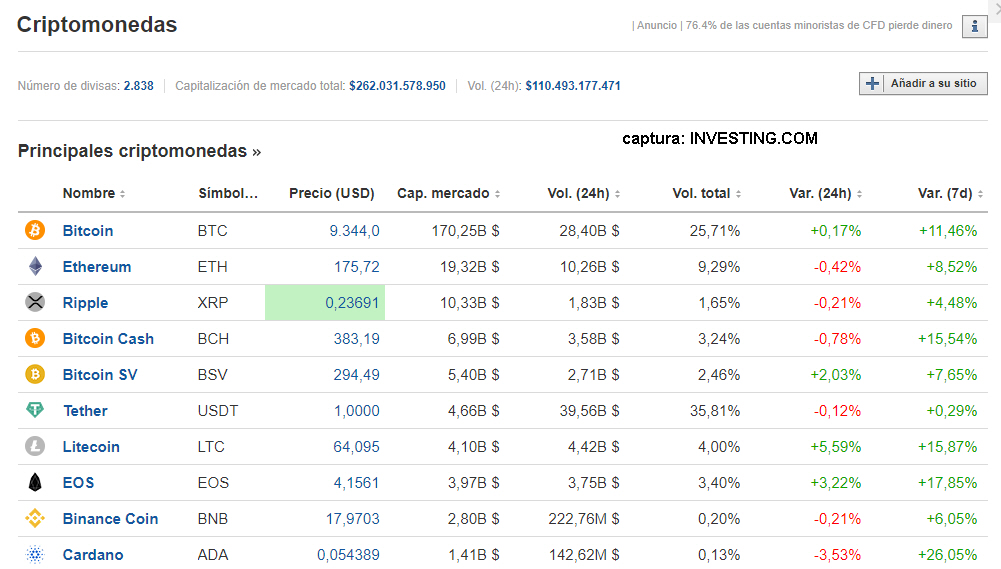
Task: Click the highlighted green Ripple price cell
Action: [x=325, y=303]
